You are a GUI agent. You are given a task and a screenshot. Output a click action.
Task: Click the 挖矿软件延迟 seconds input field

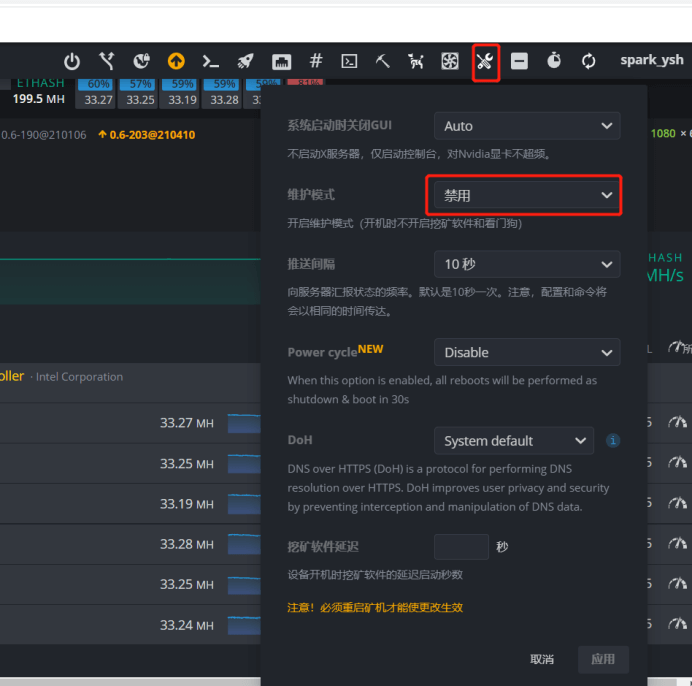pos(461,547)
